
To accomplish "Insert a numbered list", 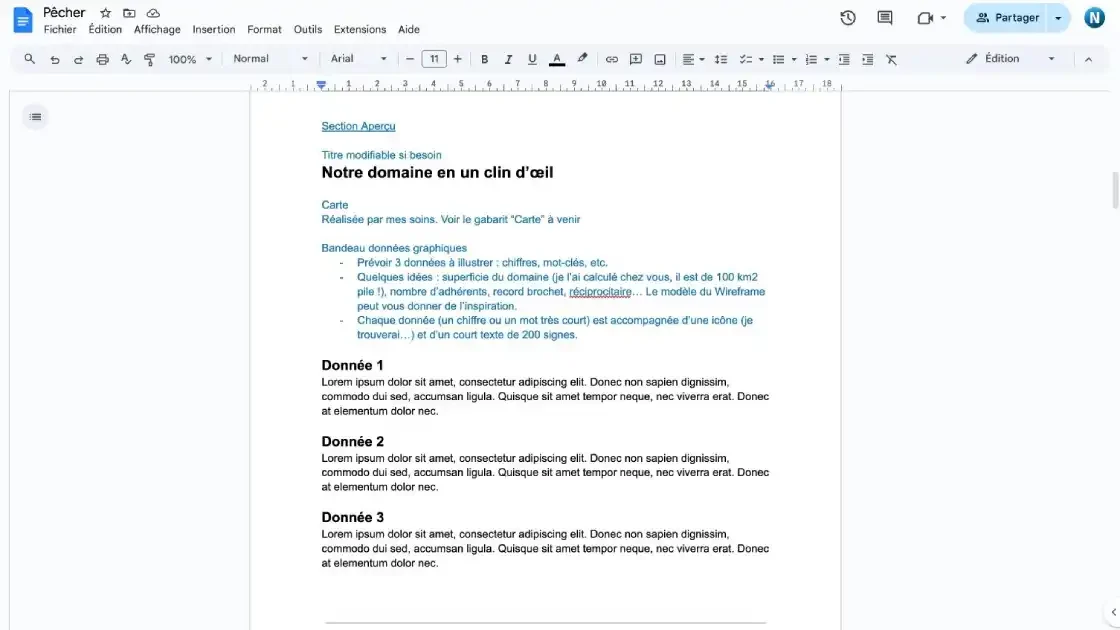I will point(811,59).
